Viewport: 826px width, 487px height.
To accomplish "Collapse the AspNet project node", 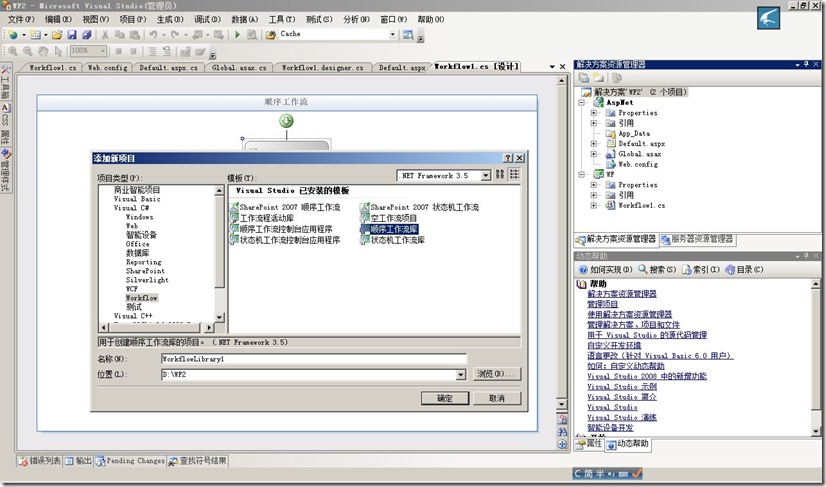I will click(x=582, y=103).
